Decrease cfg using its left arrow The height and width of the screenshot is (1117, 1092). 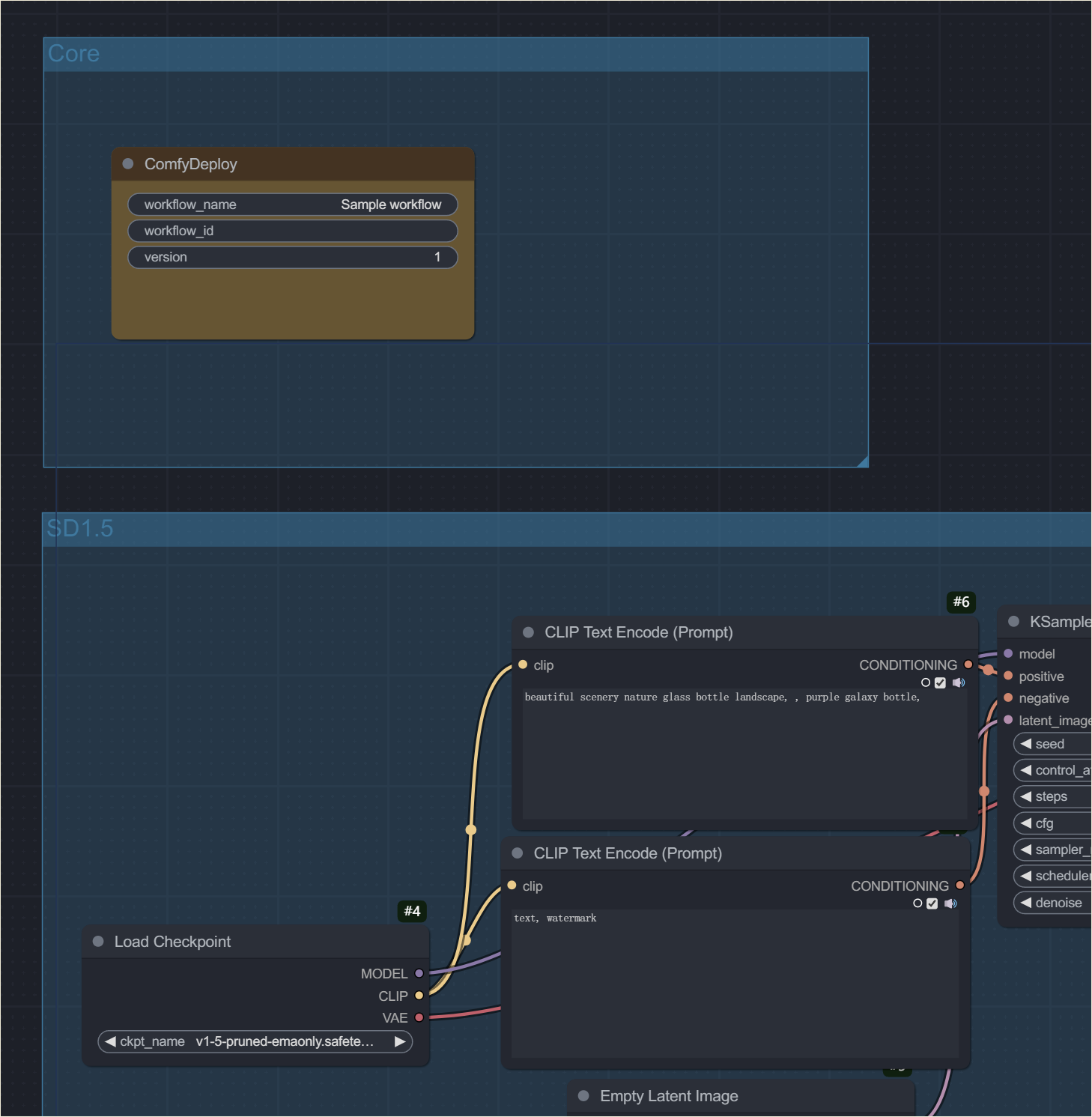tap(1026, 823)
